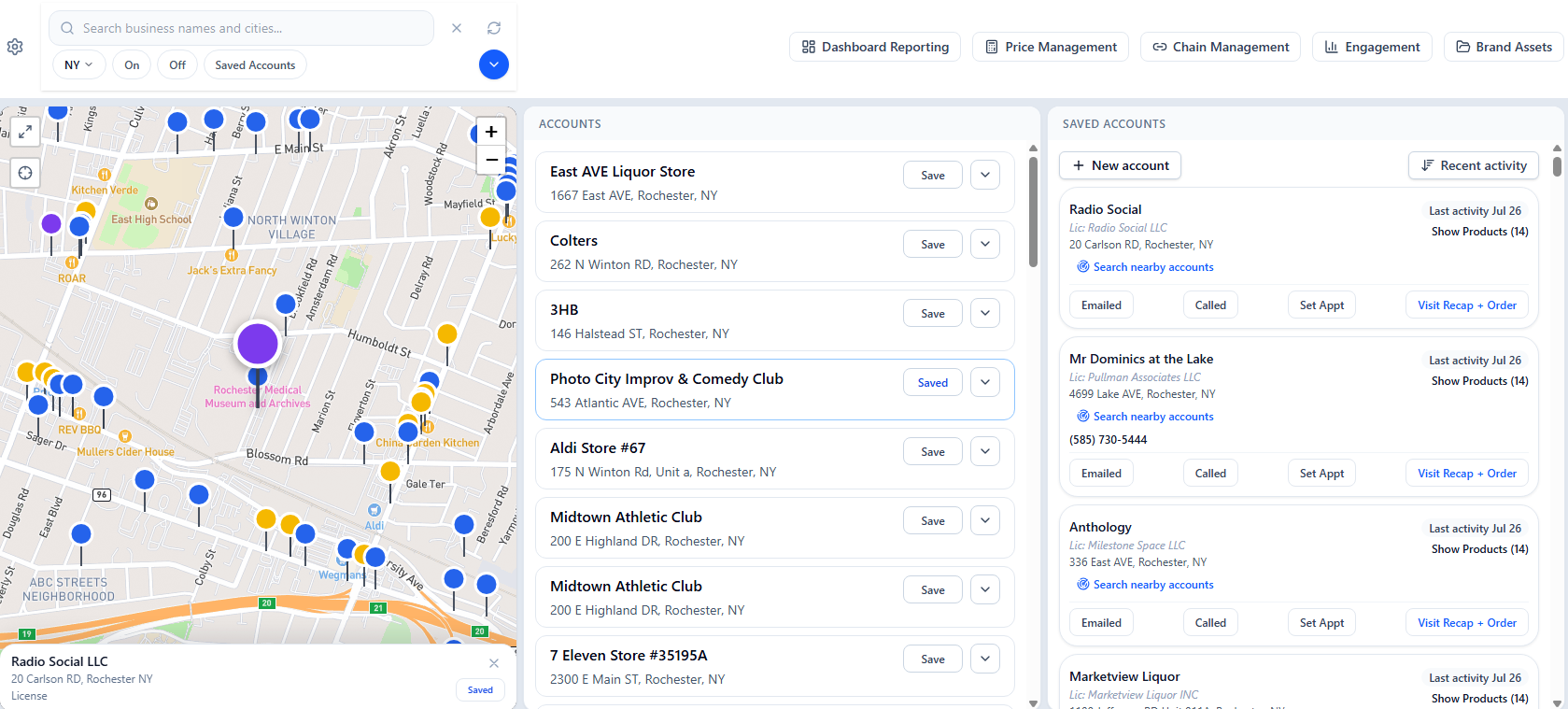Click the refresh icon near search
The image size is (1568, 709).
pyautogui.click(x=494, y=28)
